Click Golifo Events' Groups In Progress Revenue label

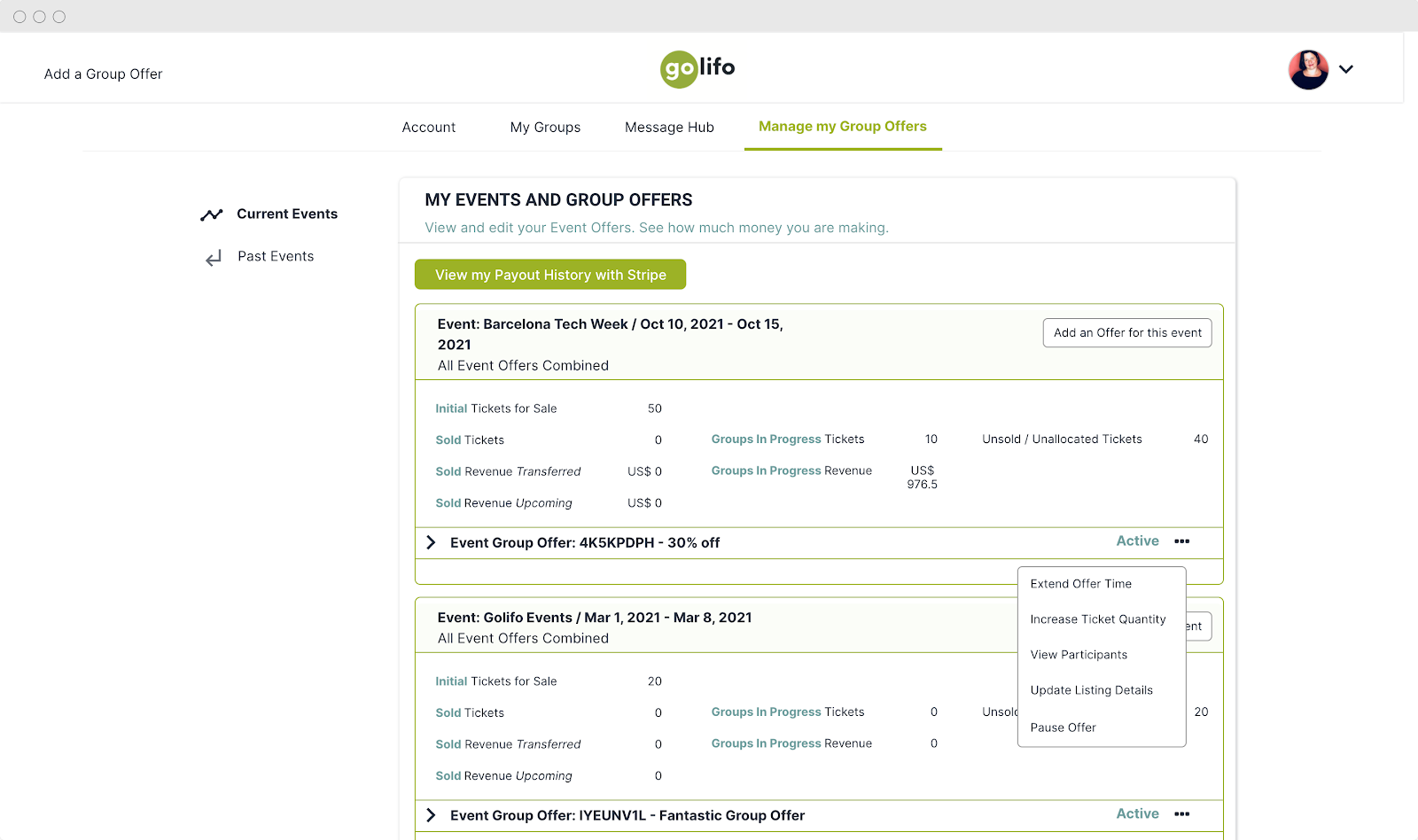click(791, 744)
